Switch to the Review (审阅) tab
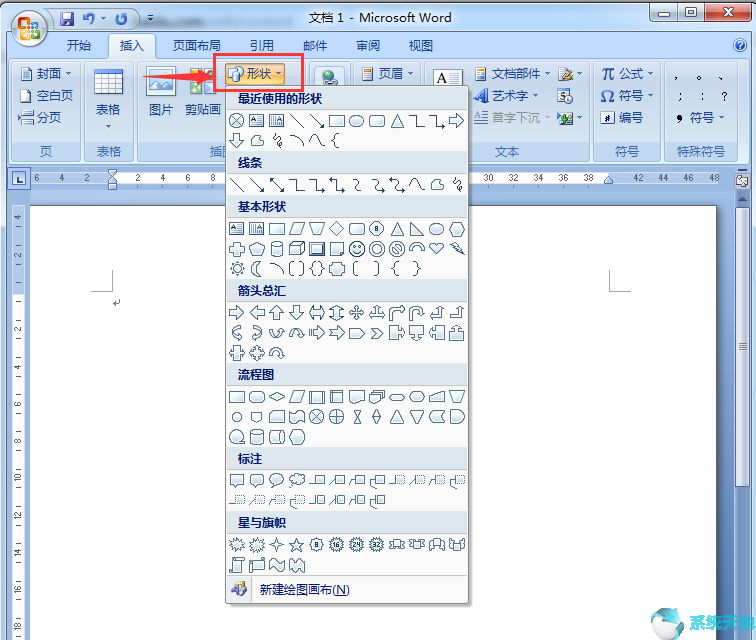This screenshot has height=640, width=756. pos(368,45)
